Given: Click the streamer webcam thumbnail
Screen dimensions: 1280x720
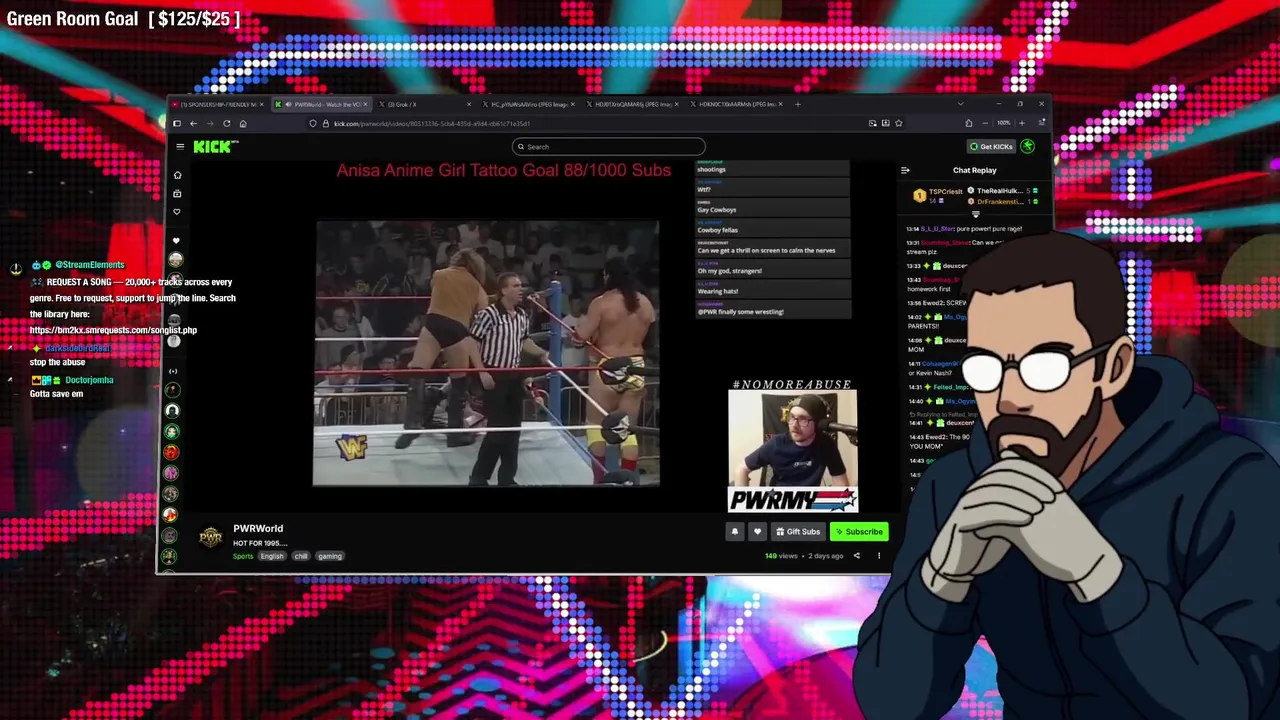Looking at the screenshot, I should pos(792,451).
